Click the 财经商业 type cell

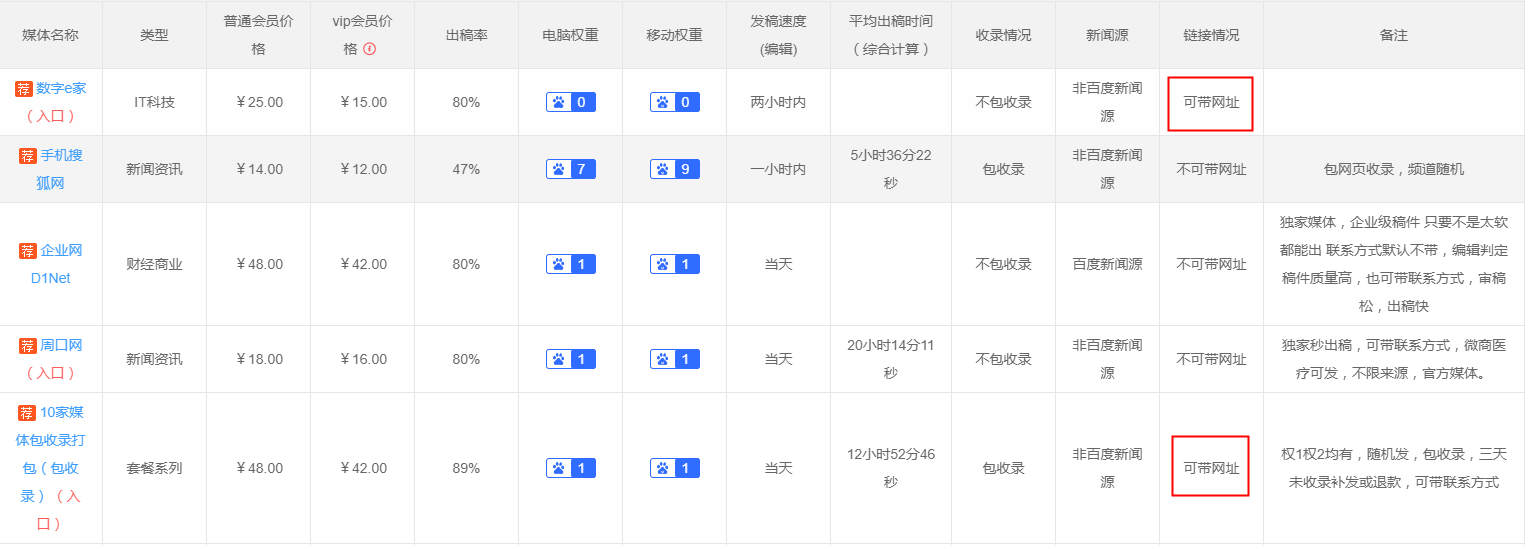[x=154, y=264]
